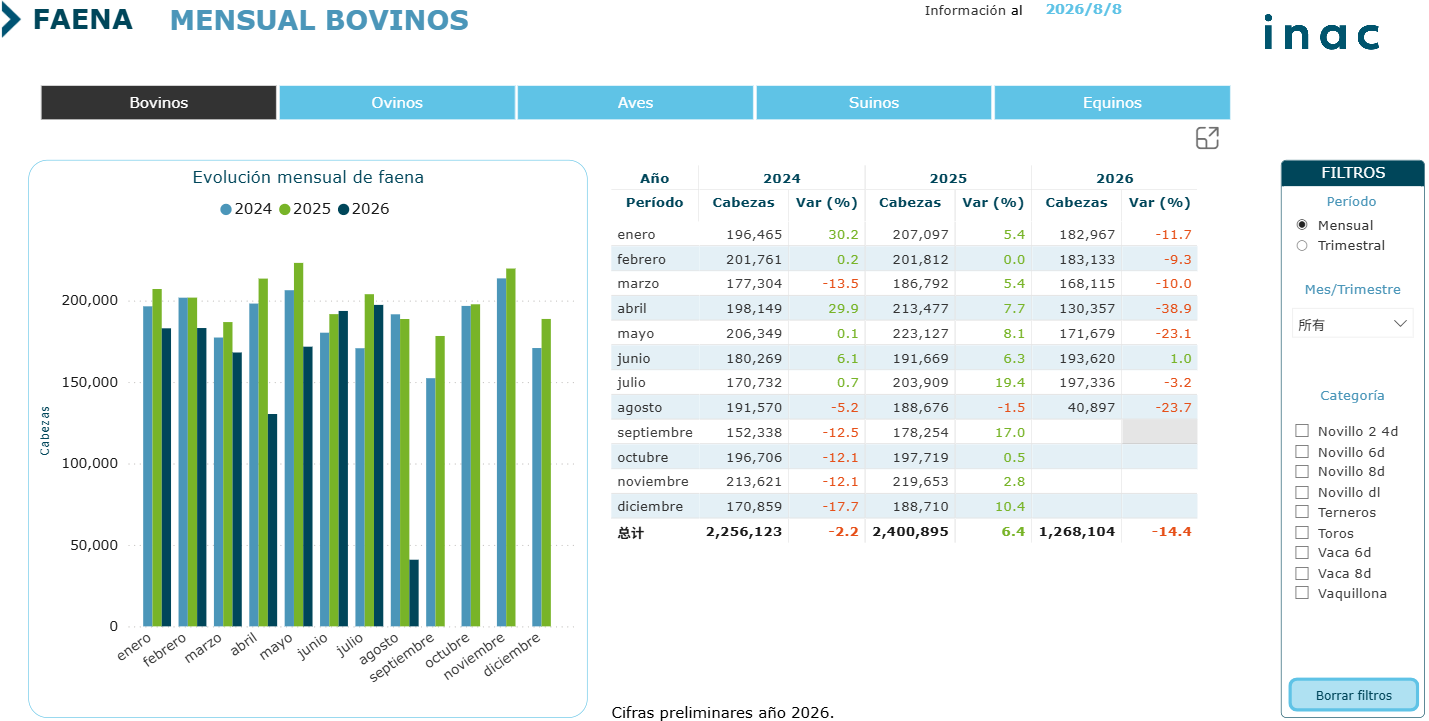Click the Año header cell
The width and height of the screenshot is (1429, 721).
point(654,178)
